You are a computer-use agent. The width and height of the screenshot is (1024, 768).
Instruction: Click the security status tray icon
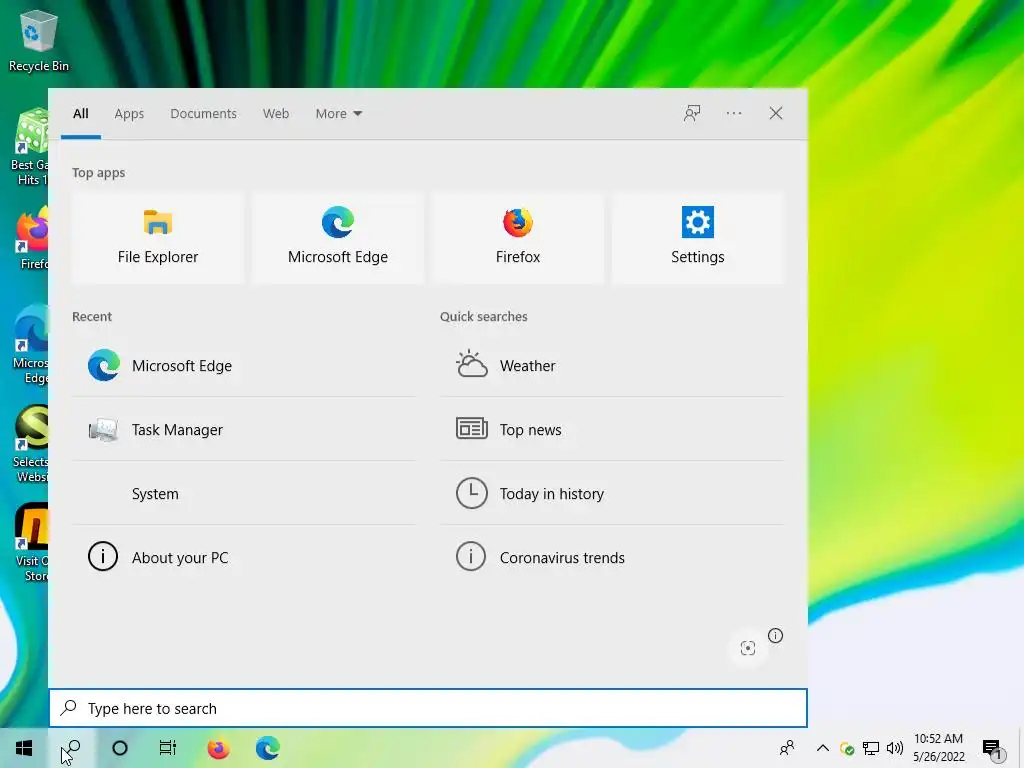point(847,749)
